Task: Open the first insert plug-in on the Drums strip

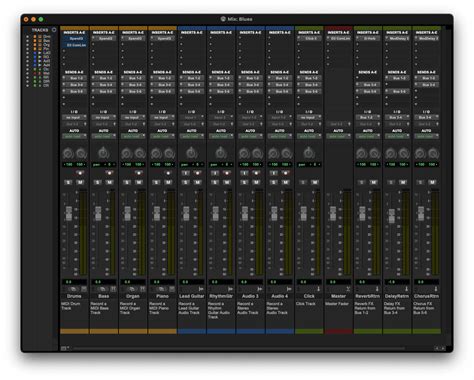Action: pos(76,39)
